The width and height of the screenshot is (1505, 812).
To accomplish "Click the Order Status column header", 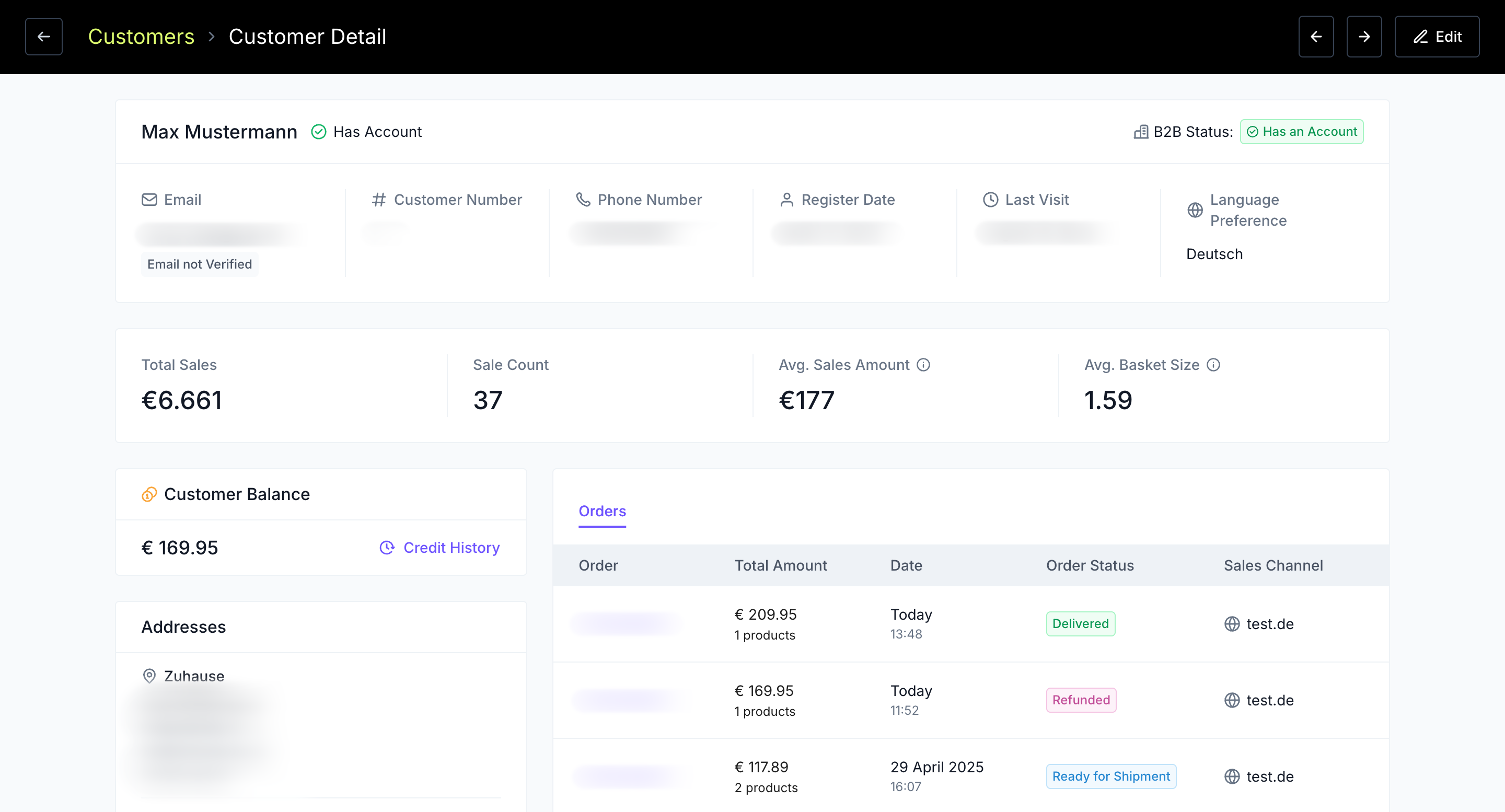I will [x=1090, y=565].
